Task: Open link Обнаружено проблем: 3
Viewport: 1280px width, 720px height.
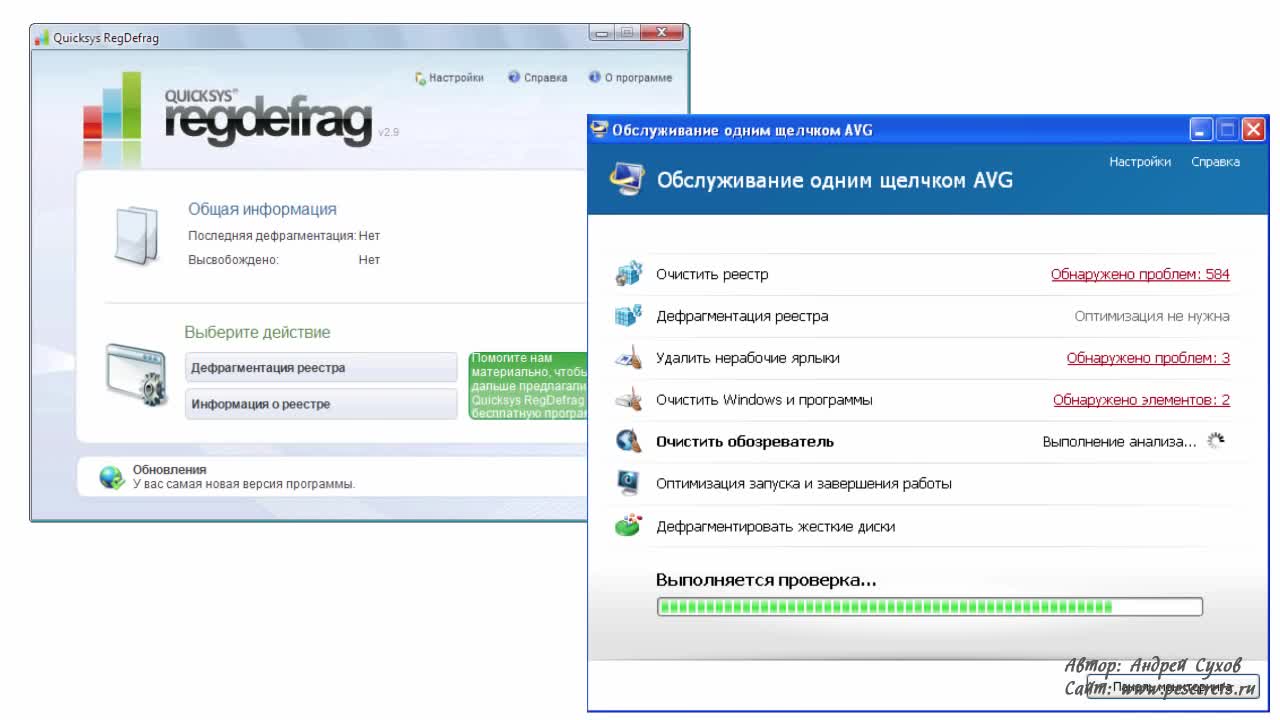Action: pos(1148,358)
